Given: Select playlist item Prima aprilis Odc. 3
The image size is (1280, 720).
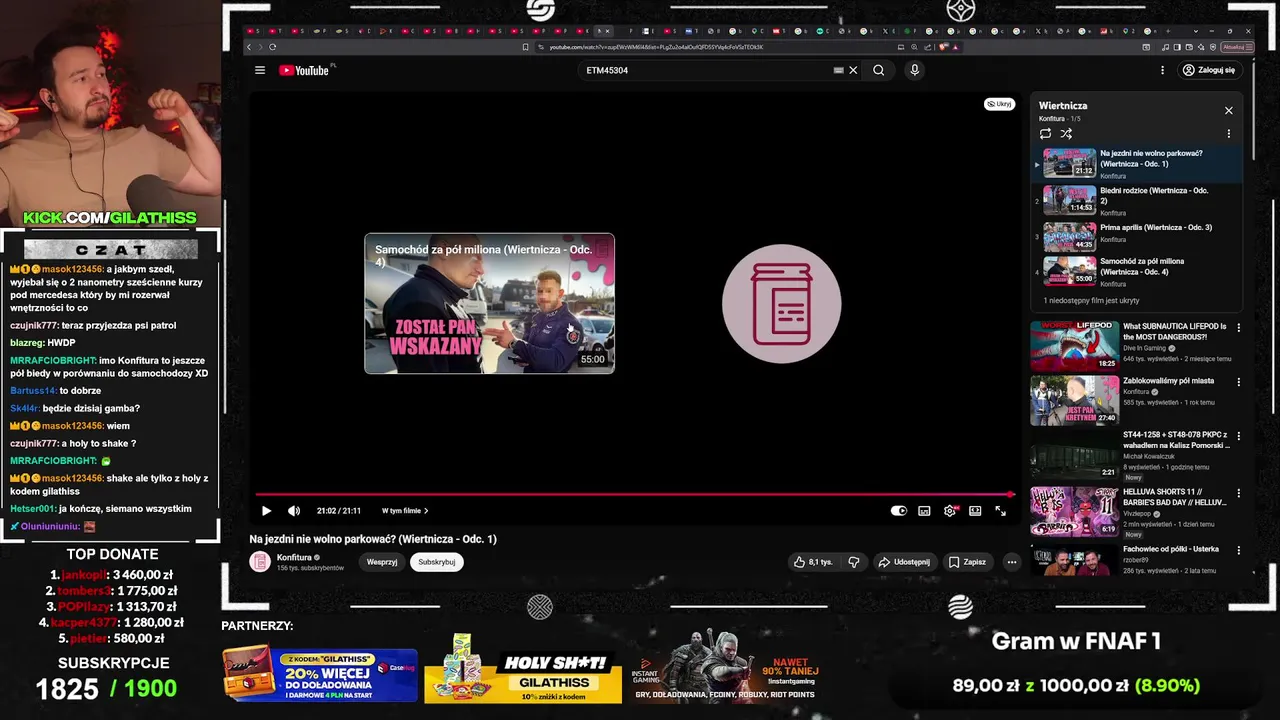Looking at the screenshot, I should pos(1137,236).
